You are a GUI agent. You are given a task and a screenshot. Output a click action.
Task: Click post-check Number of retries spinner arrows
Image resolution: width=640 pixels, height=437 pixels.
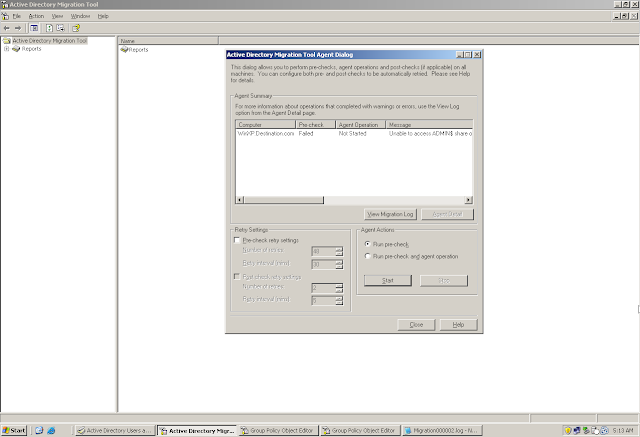click(x=339, y=288)
